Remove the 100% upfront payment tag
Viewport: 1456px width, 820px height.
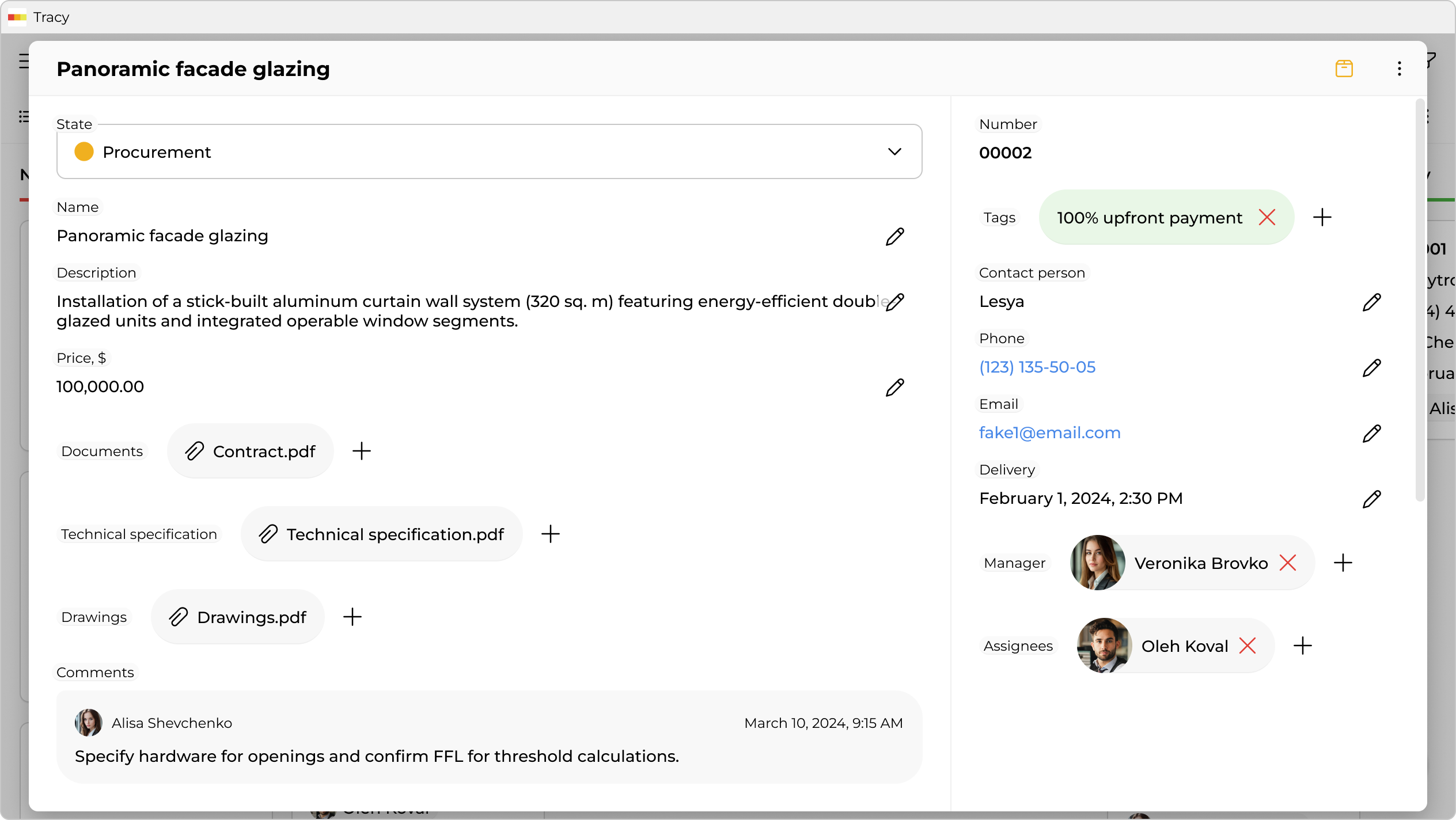[1267, 218]
